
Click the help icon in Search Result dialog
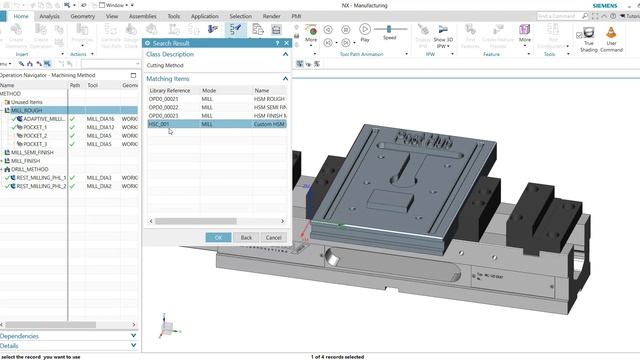278,43
